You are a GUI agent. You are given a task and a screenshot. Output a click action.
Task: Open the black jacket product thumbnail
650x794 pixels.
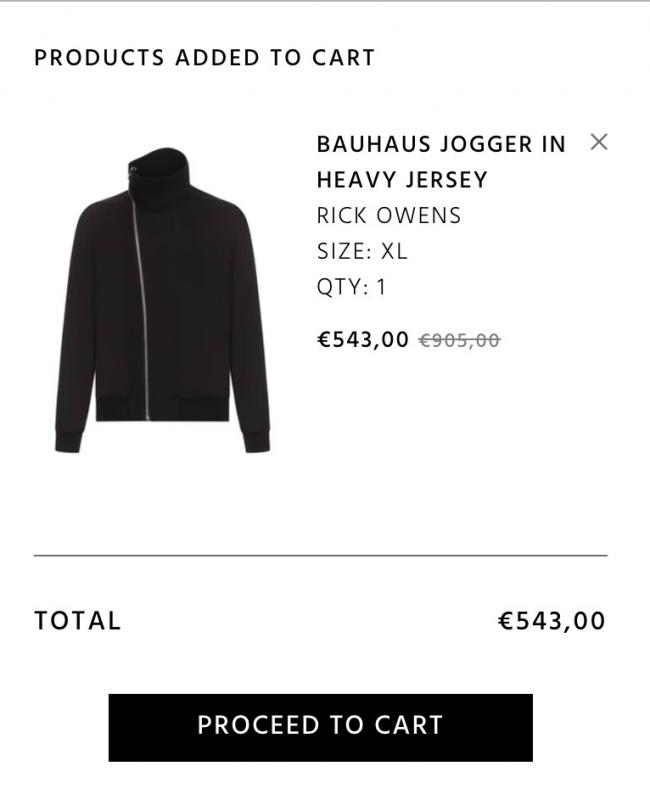click(x=162, y=300)
